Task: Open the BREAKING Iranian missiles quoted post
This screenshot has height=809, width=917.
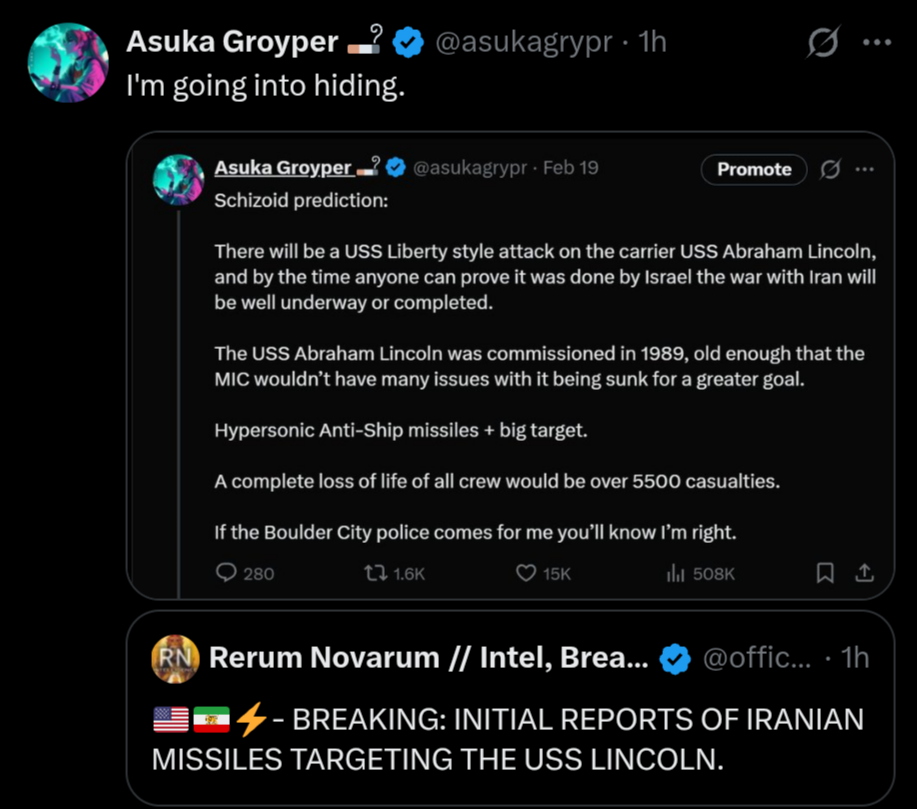Action: tap(510, 740)
